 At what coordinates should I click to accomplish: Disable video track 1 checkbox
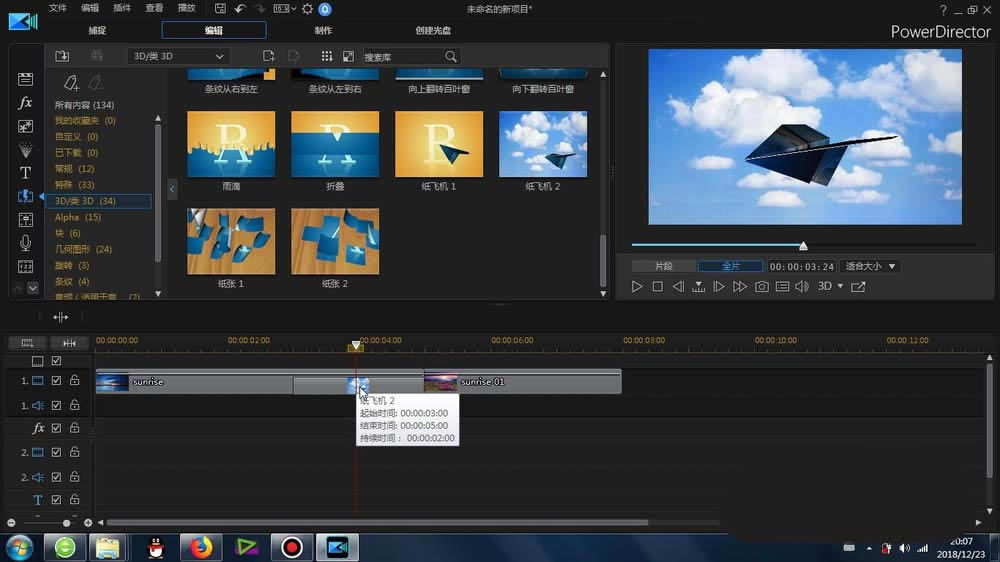[57, 381]
